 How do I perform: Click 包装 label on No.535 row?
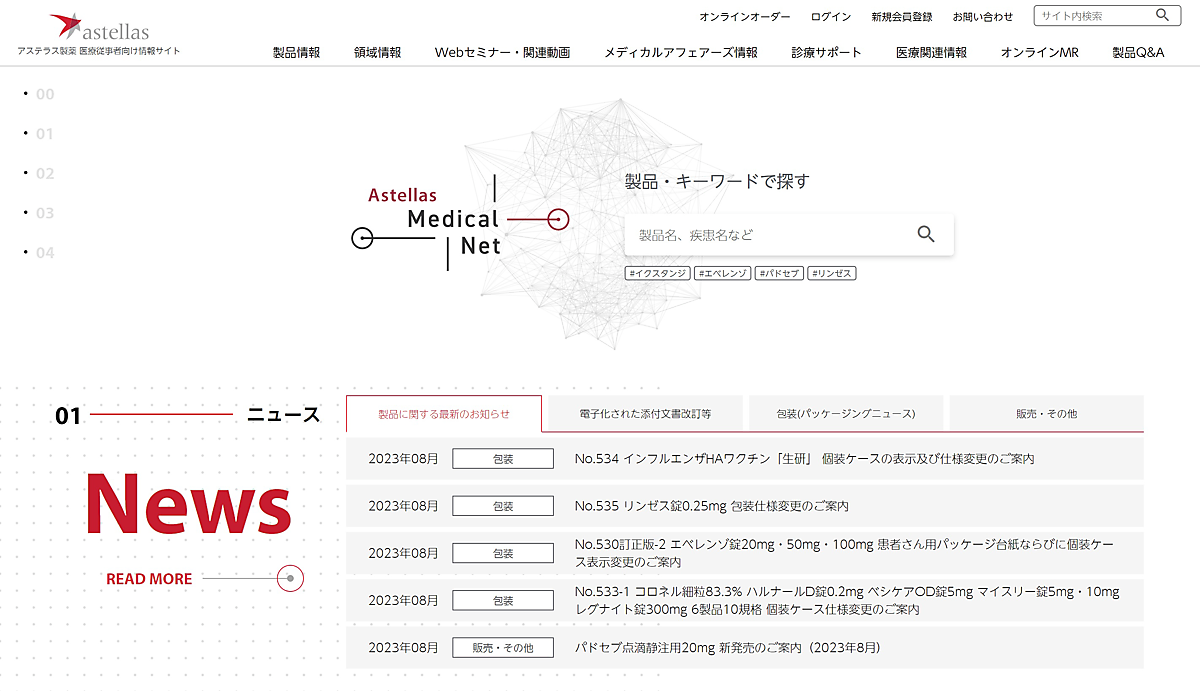[503, 506]
